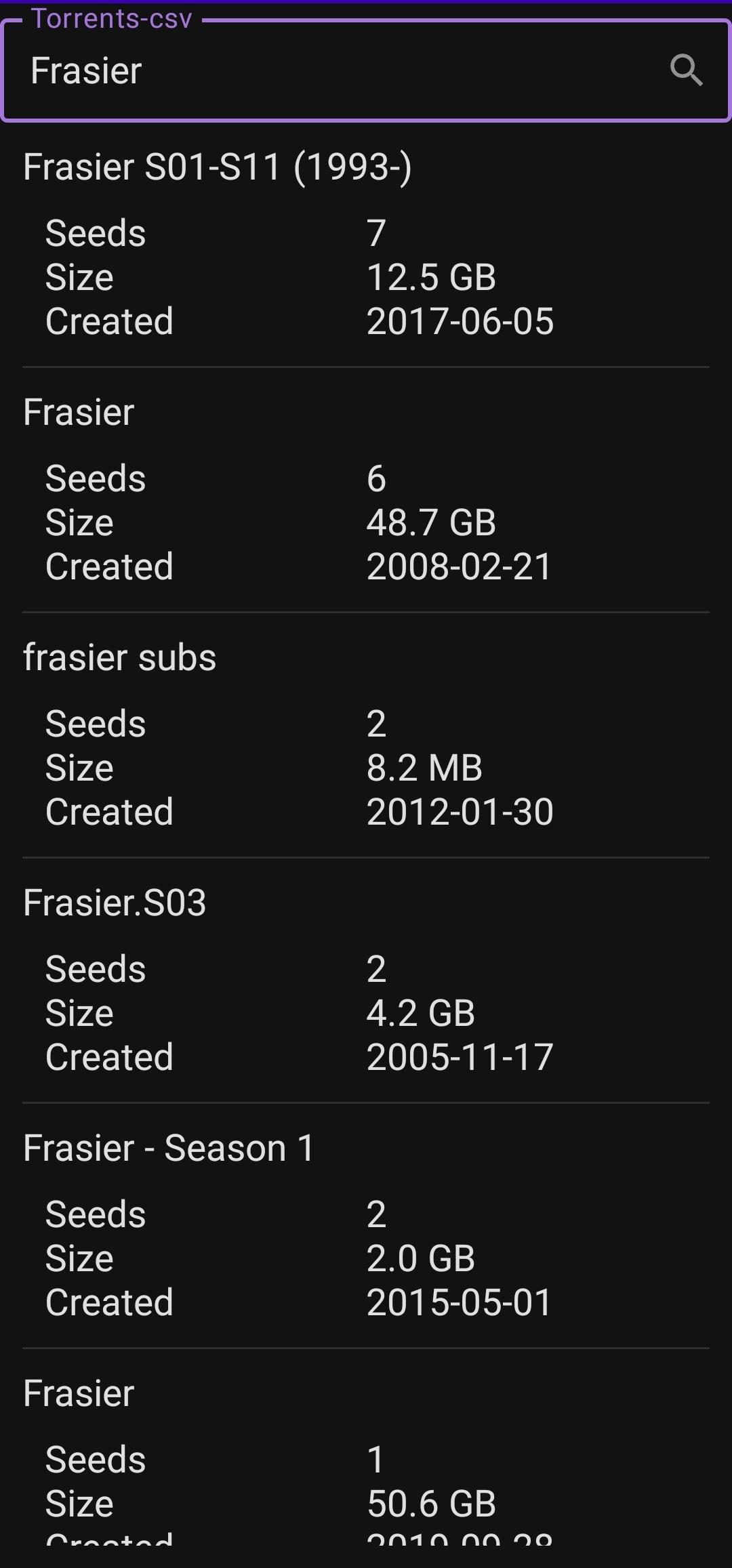Select the Frasier.S03 torrent title
The height and width of the screenshot is (1568, 732).
click(115, 903)
